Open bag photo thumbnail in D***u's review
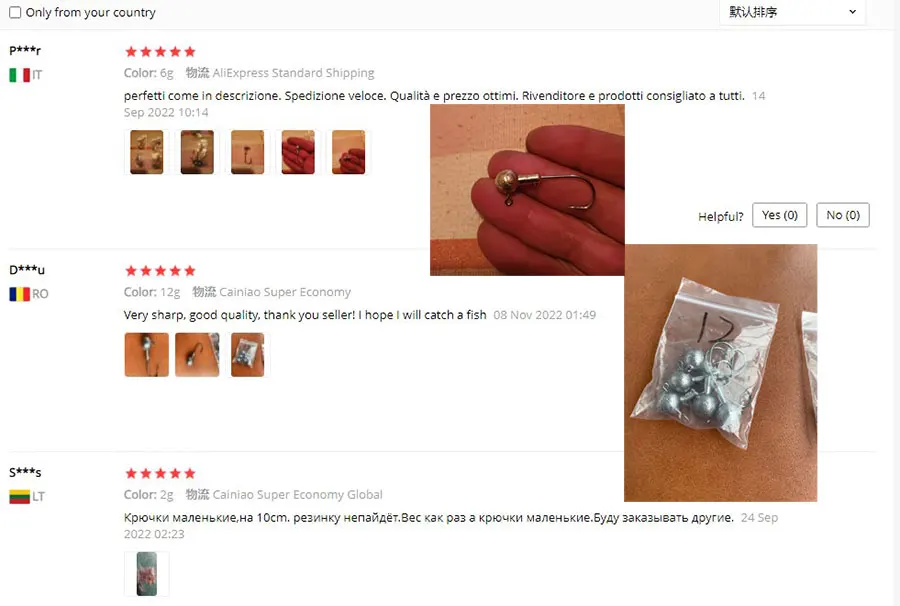 tap(247, 355)
